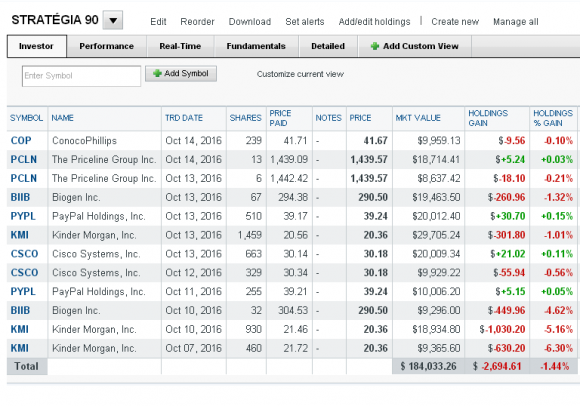Screen dimensions: 580x406
Task: Click the Total row label
Action: tap(26, 366)
